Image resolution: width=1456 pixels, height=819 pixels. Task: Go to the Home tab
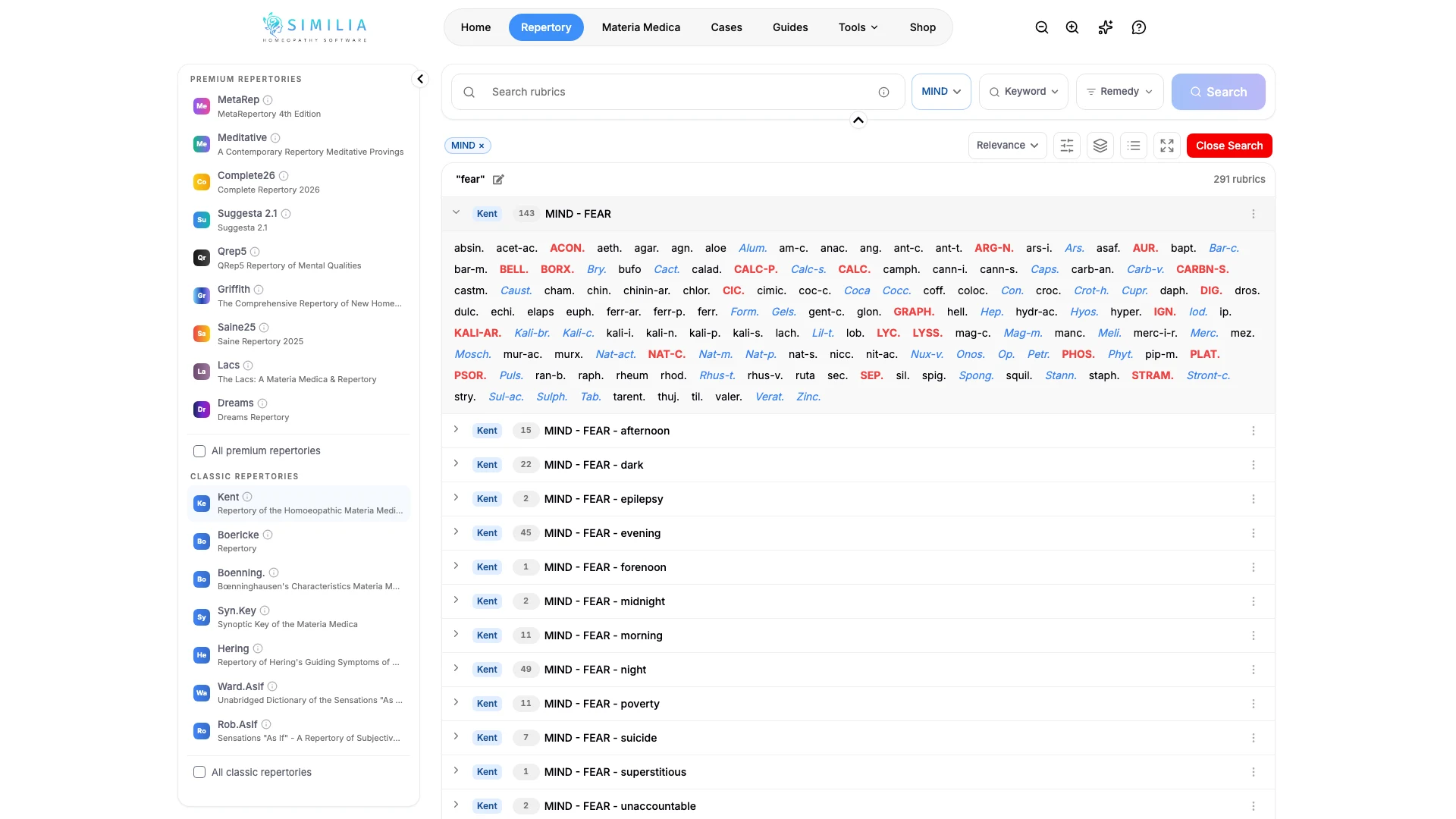(475, 27)
